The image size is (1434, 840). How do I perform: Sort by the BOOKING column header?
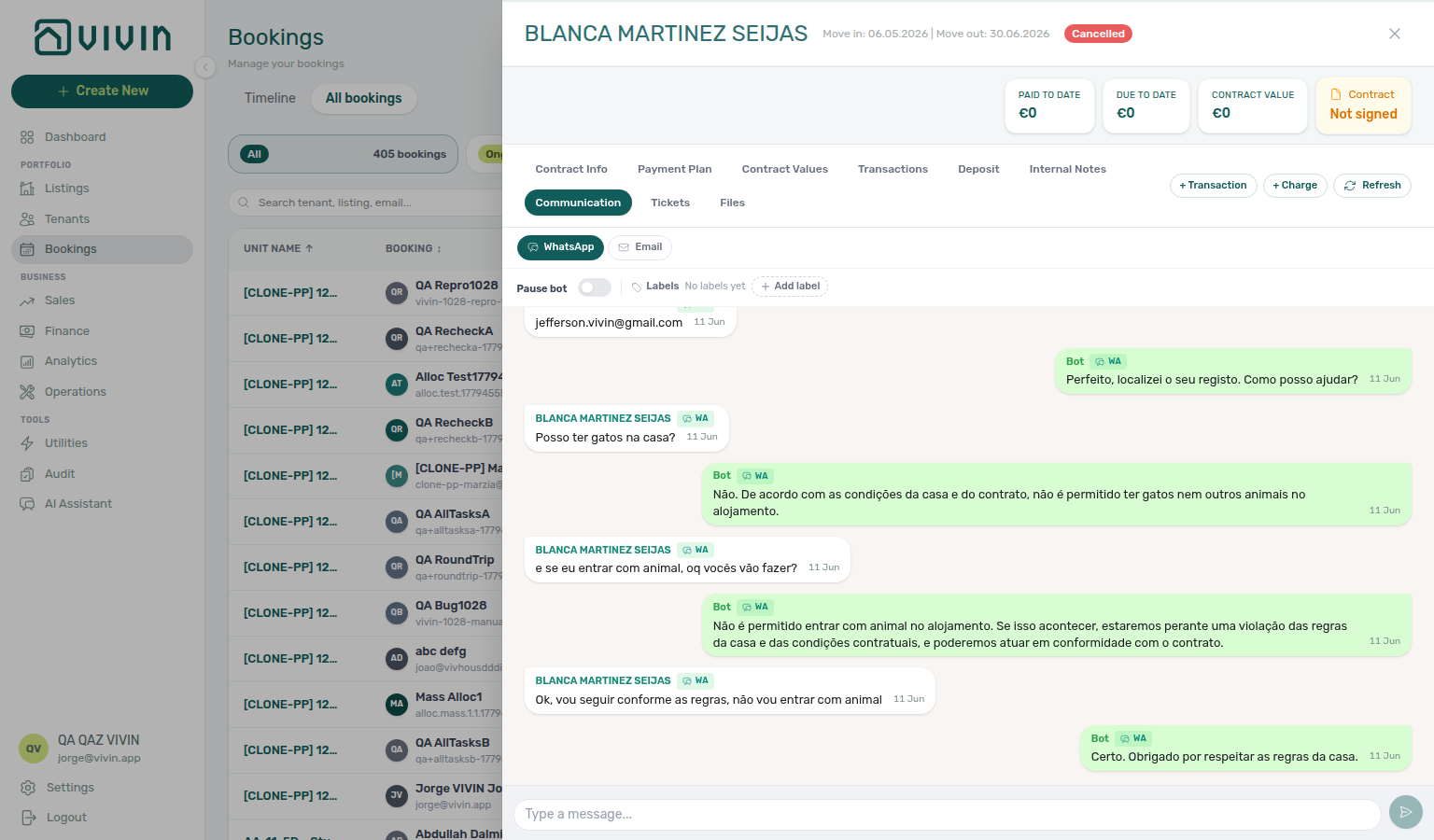tap(414, 248)
